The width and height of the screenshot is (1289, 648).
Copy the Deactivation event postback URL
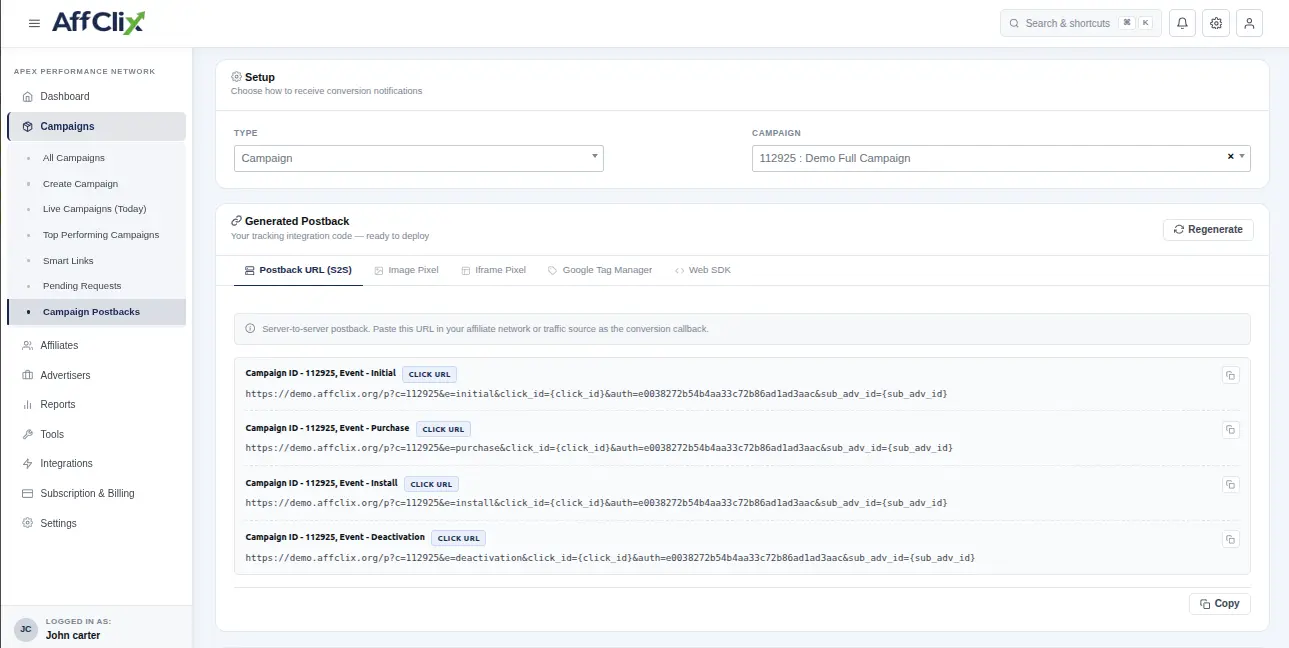tap(1230, 539)
